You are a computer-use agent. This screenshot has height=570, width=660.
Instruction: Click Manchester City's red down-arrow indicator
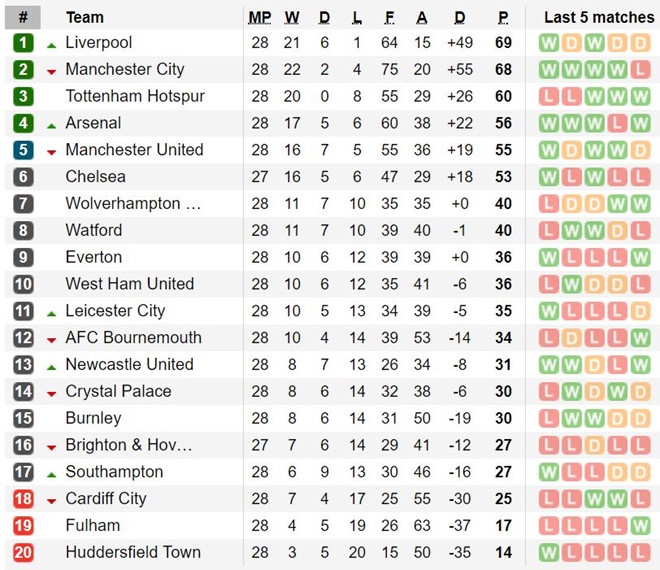click(x=51, y=71)
